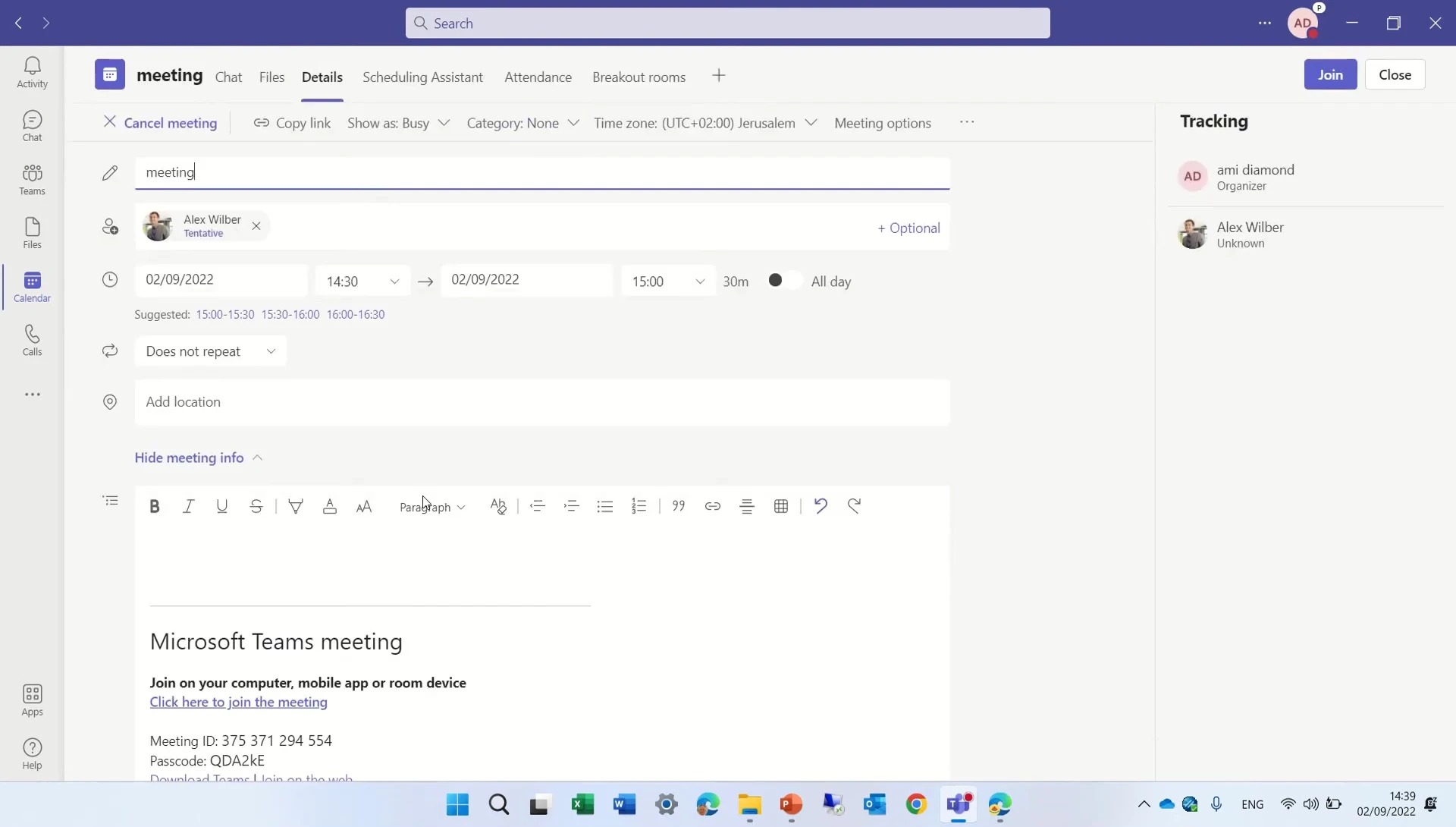
Task: Open font color tool
Action: 330,507
